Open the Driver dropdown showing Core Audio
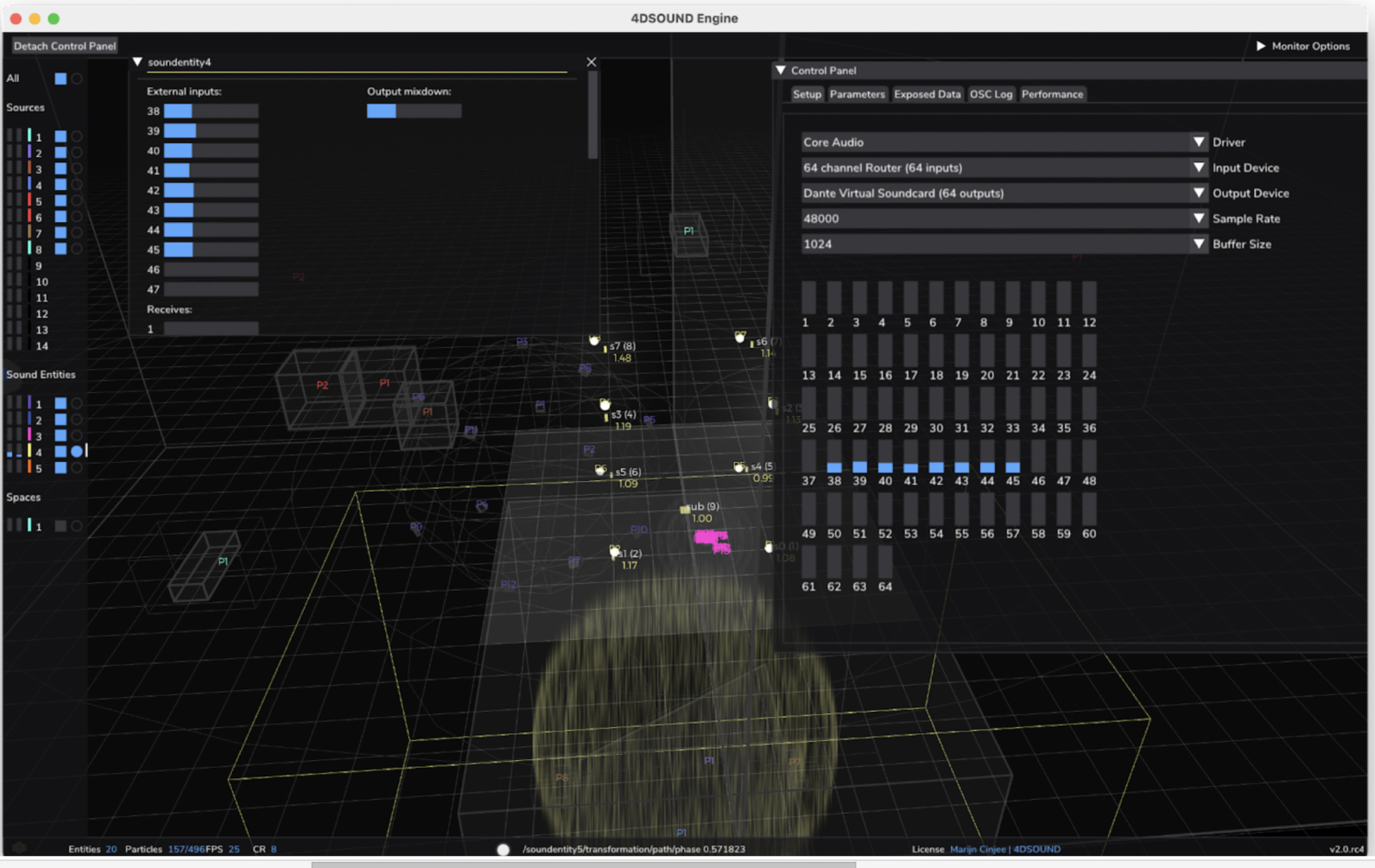The height and width of the screenshot is (868, 1375). [x=1004, y=142]
